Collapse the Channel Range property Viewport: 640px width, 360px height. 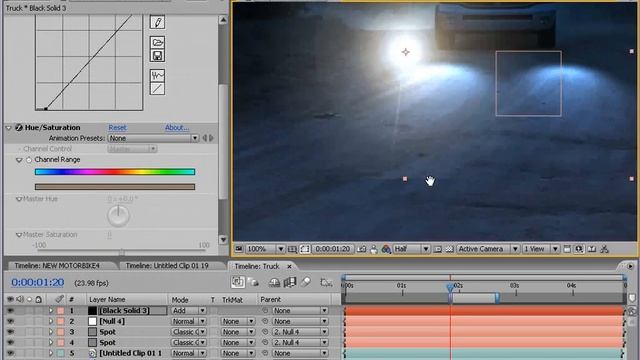pyautogui.click(x=19, y=160)
